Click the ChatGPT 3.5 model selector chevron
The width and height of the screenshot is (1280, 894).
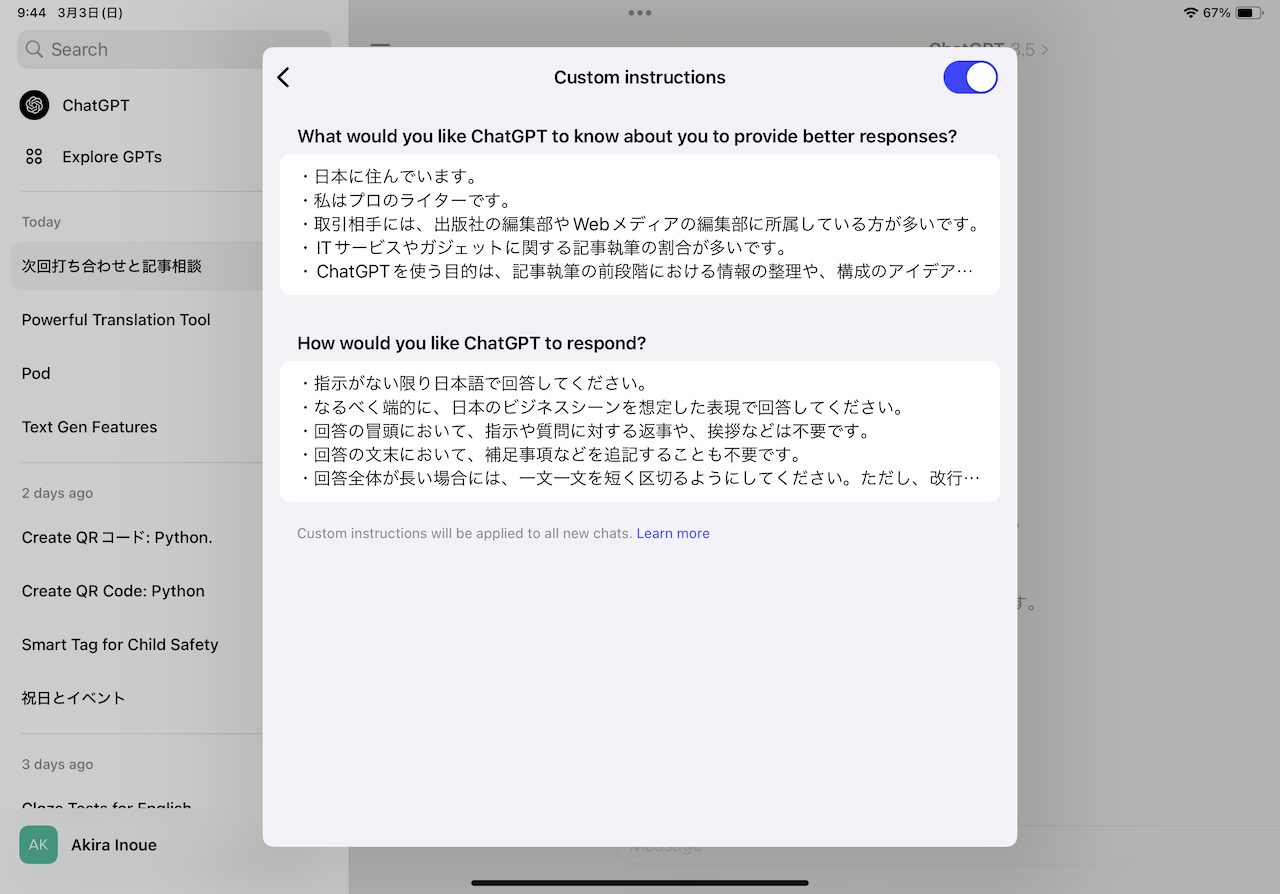(1045, 49)
